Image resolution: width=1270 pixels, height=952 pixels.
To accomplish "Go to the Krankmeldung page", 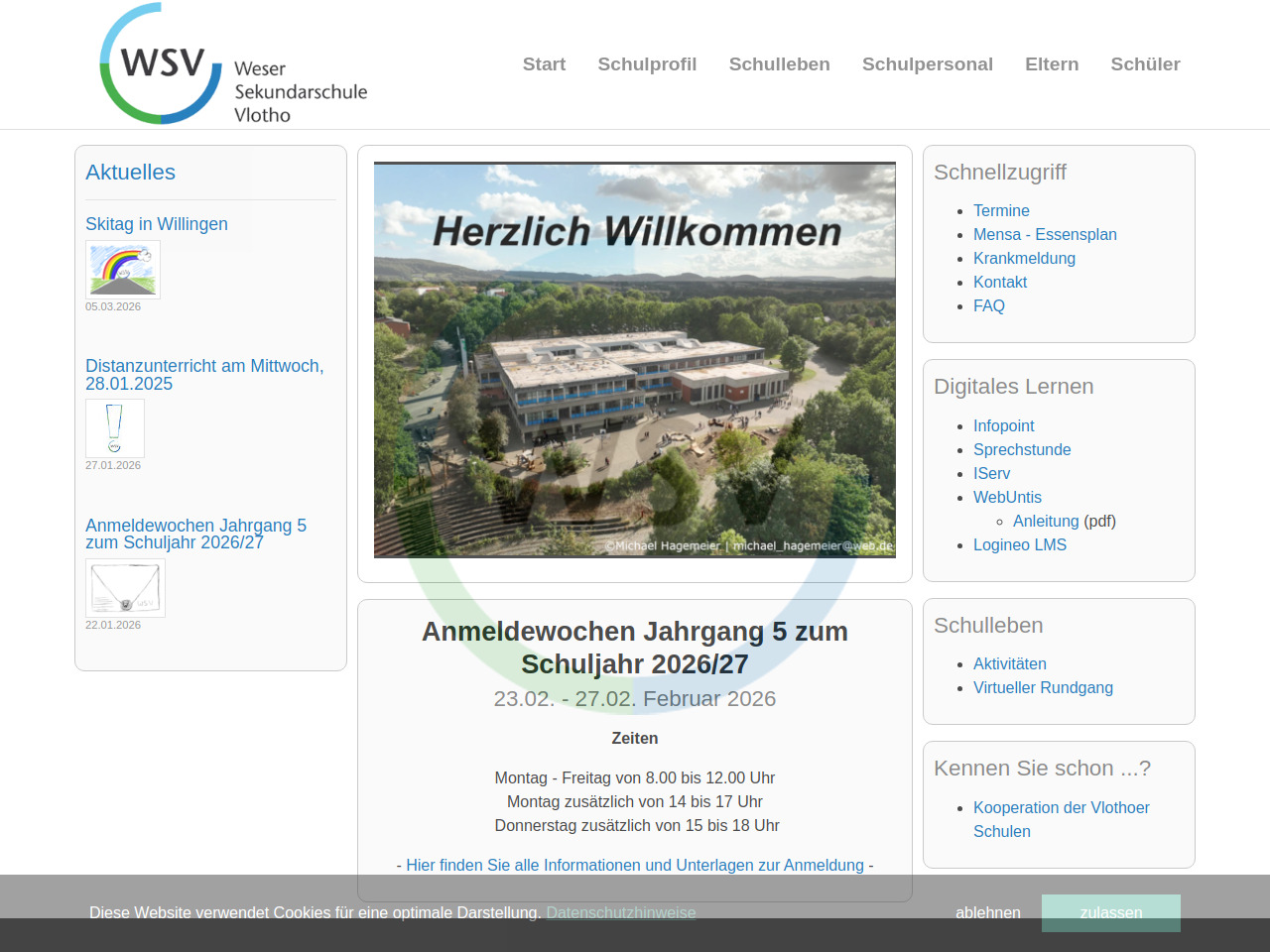I will (1024, 258).
